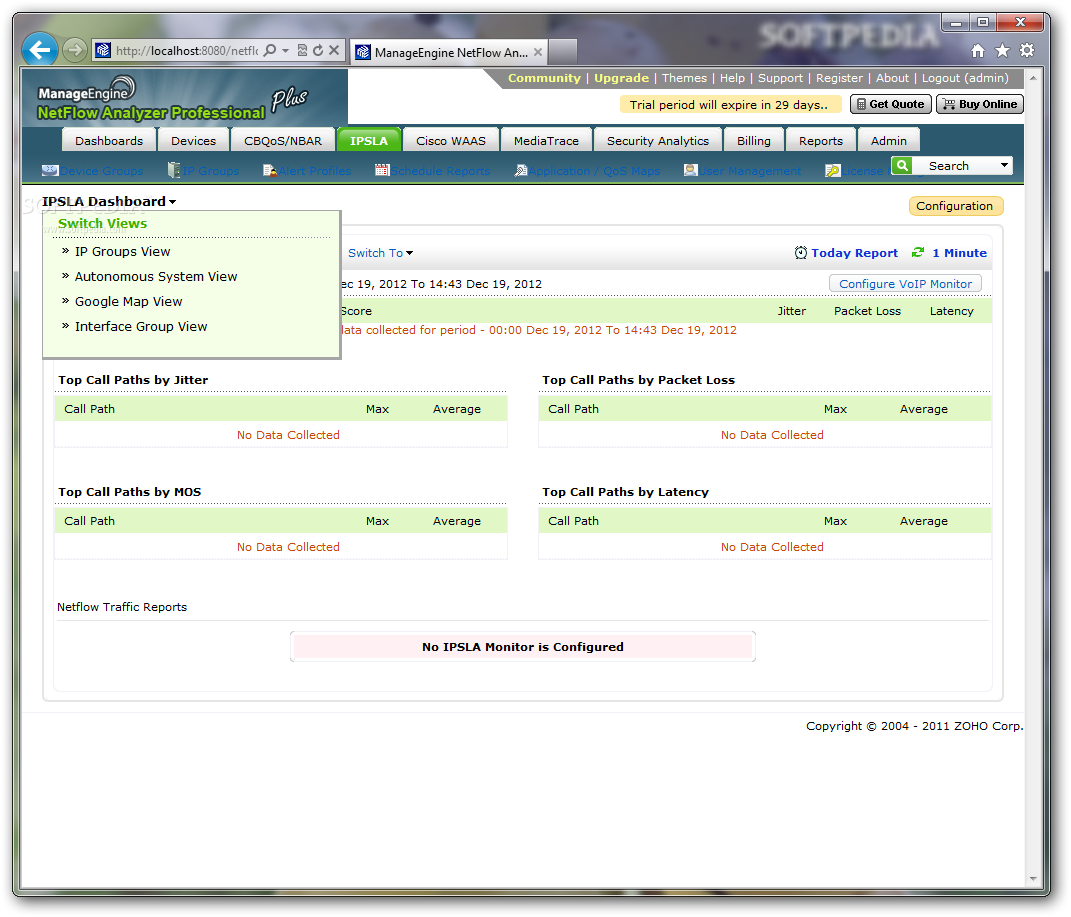
Task: Click the Netflow Traffic Reports text
Action: (x=122, y=607)
